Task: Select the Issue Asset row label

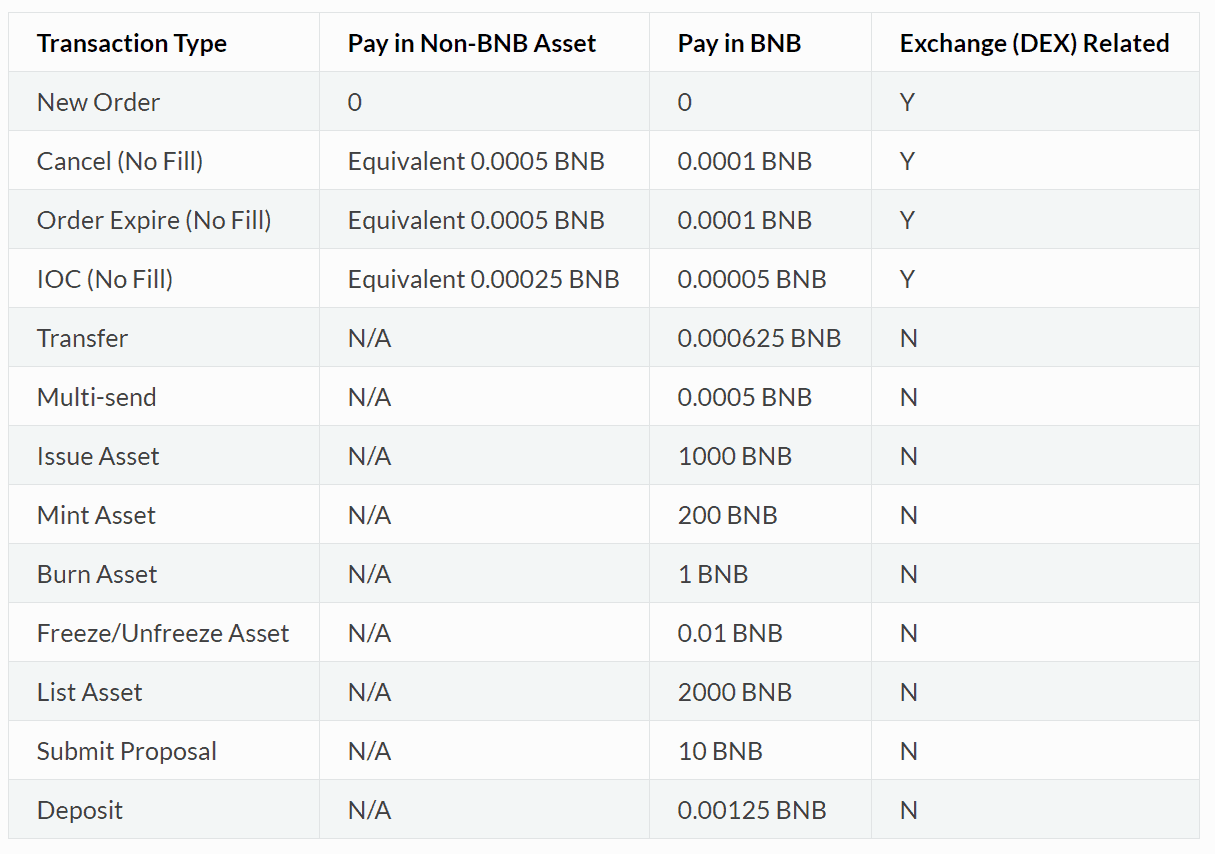Action: pyautogui.click(x=98, y=456)
